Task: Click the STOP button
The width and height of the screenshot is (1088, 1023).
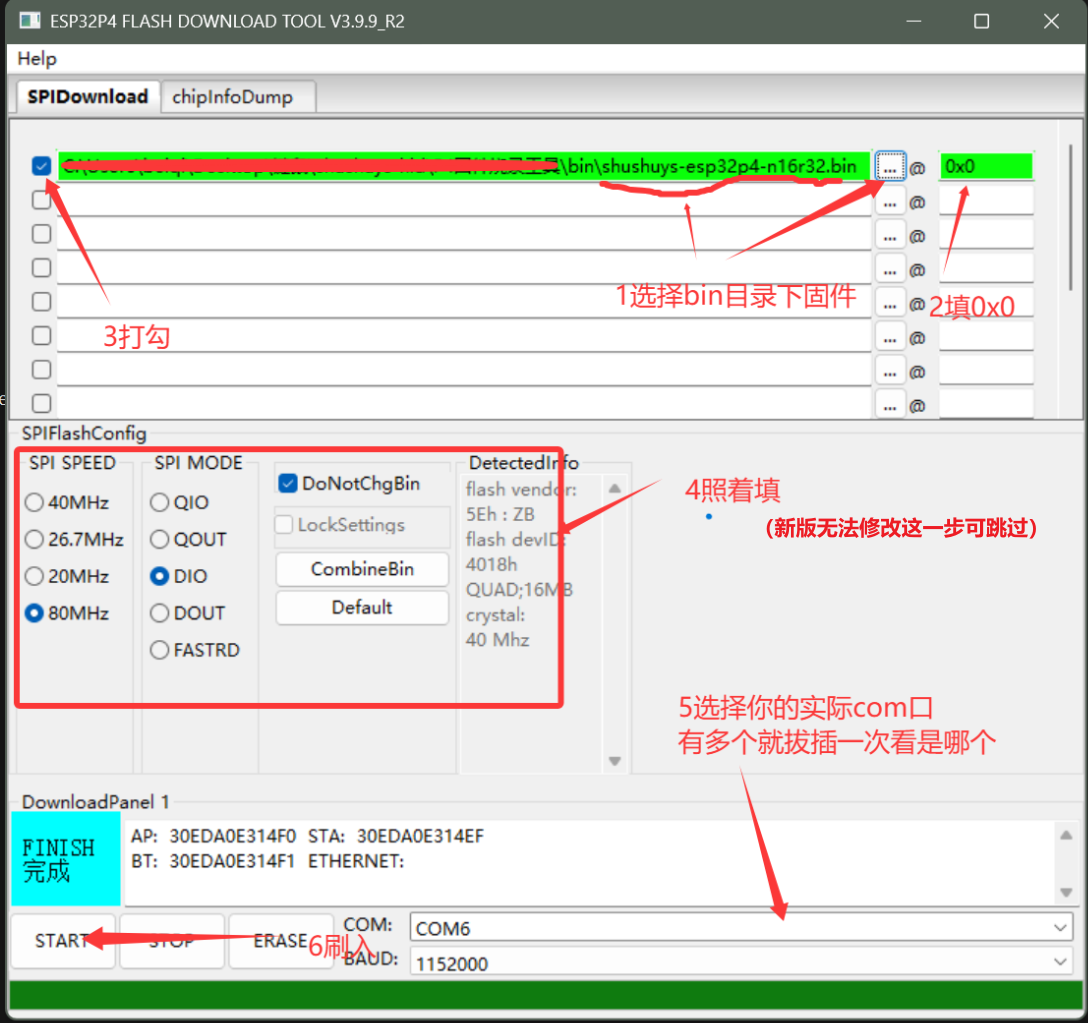Action: point(172,941)
